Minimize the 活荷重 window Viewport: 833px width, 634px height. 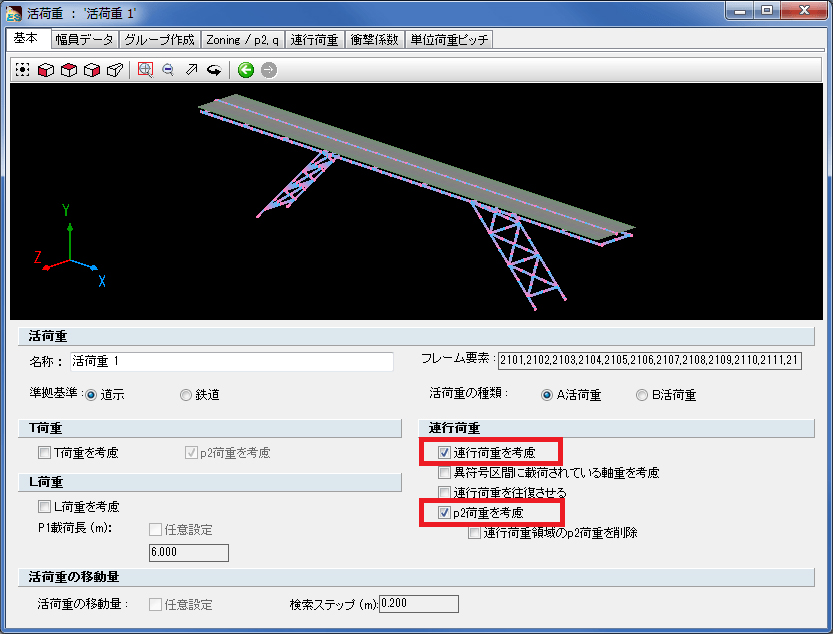[x=740, y=10]
